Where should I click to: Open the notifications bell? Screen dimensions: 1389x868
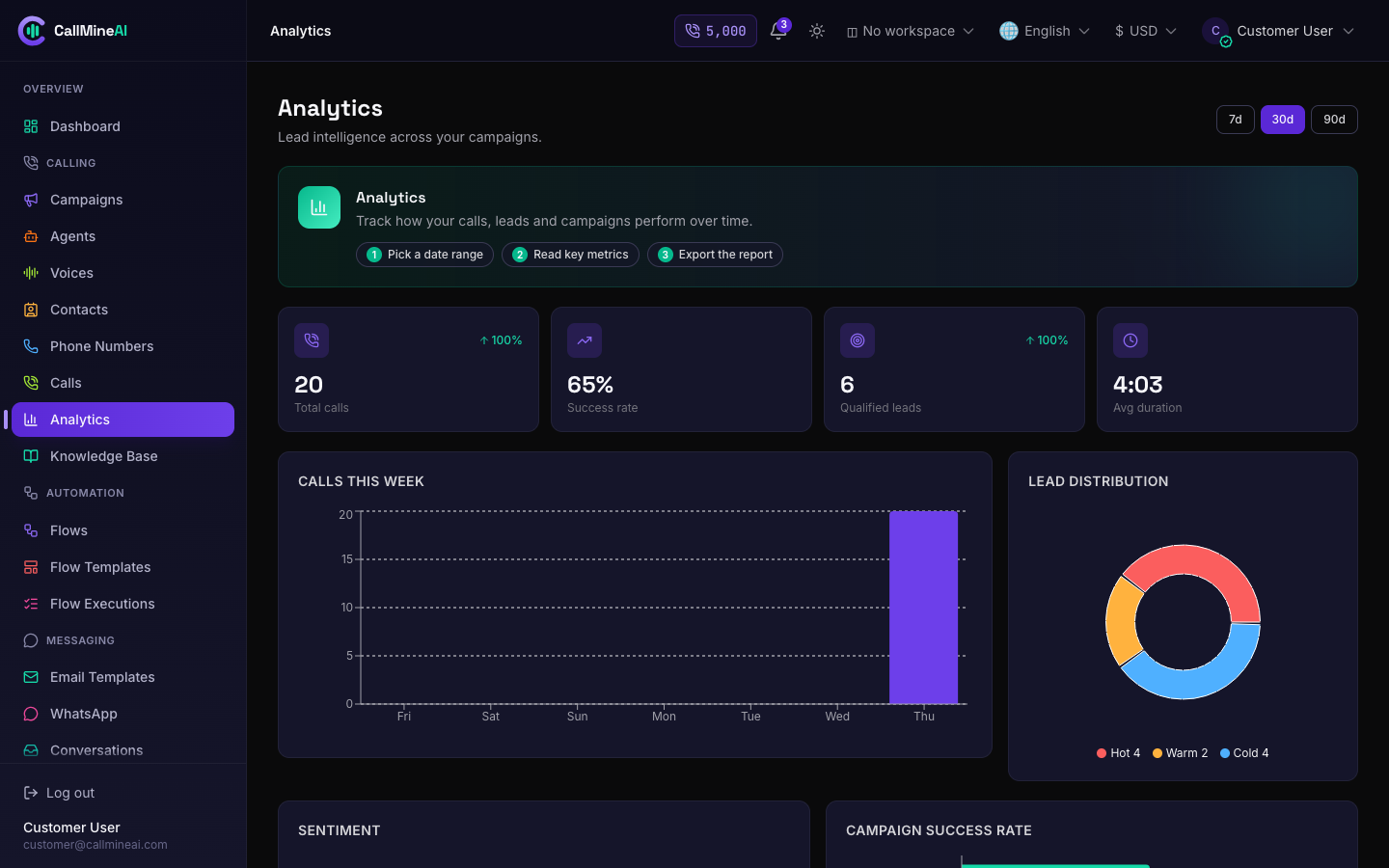(778, 31)
